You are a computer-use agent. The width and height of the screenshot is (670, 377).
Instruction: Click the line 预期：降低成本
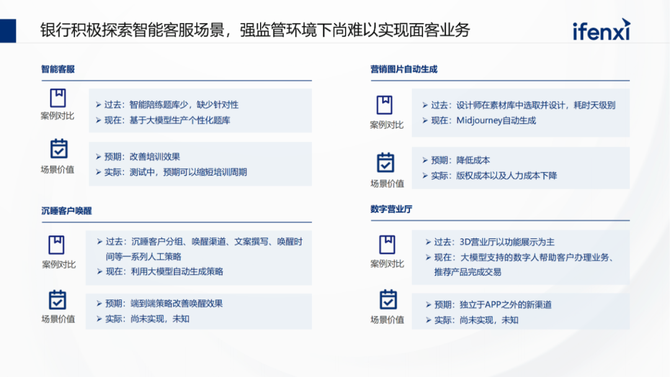pyautogui.click(x=456, y=160)
